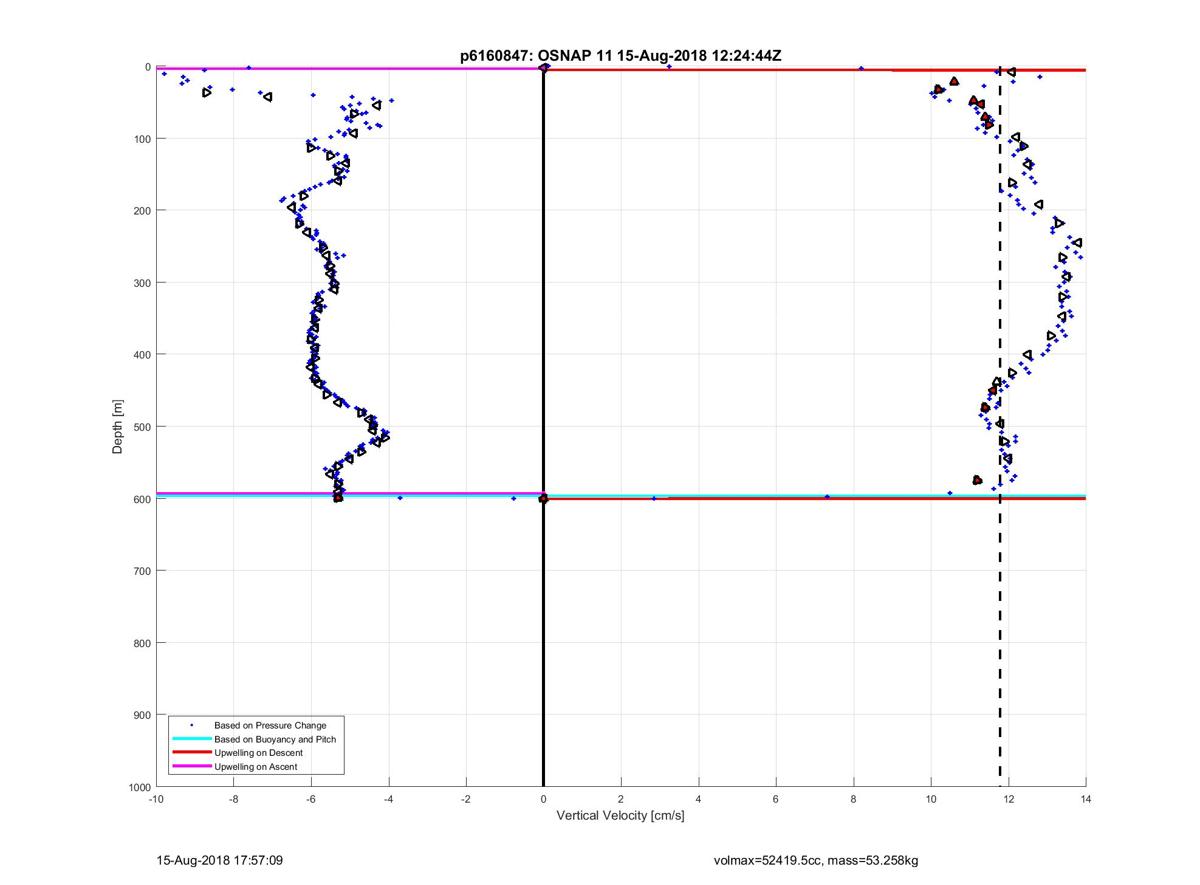Click the depth tick label '900'
1200x885 pixels.
142,715
